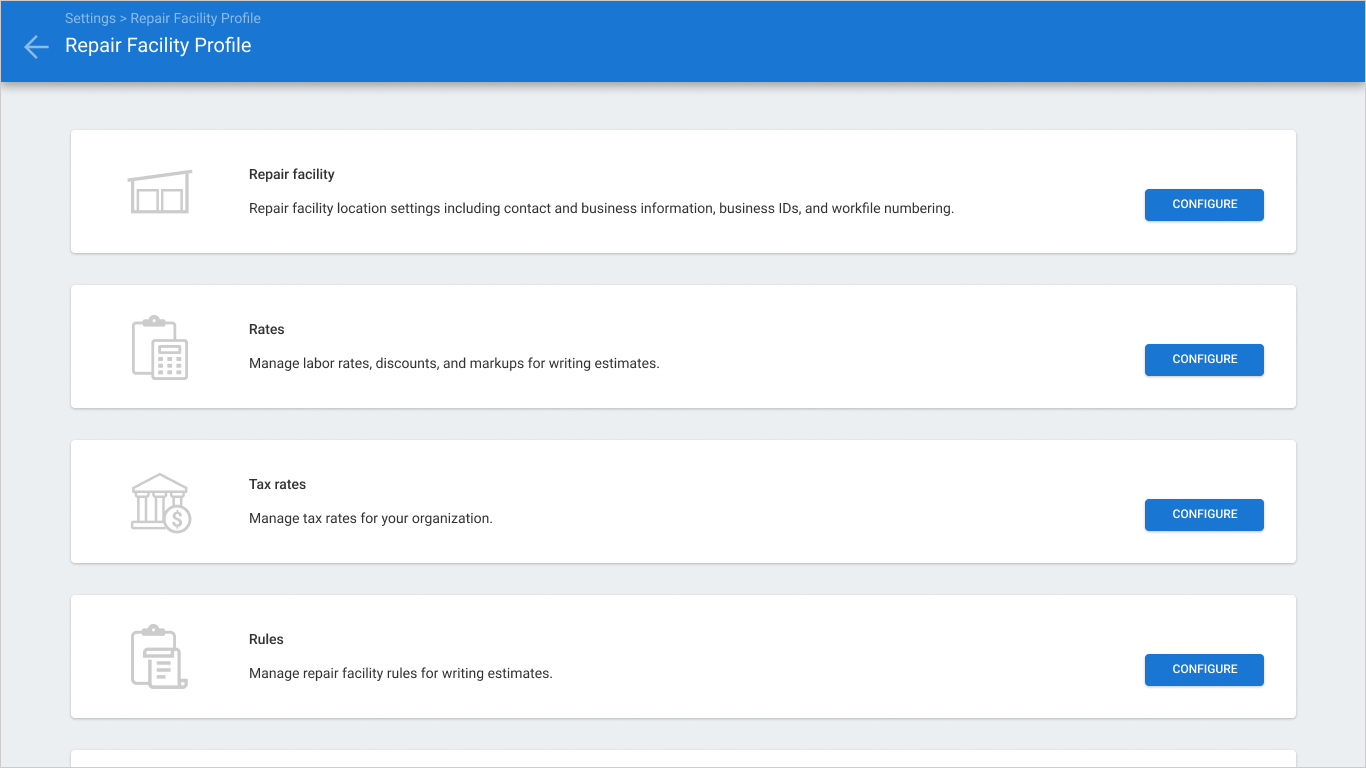The height and width of the screenshot is (768, 1366).
Task: Select the Rules card heading
Action: [x=267, y=639]
